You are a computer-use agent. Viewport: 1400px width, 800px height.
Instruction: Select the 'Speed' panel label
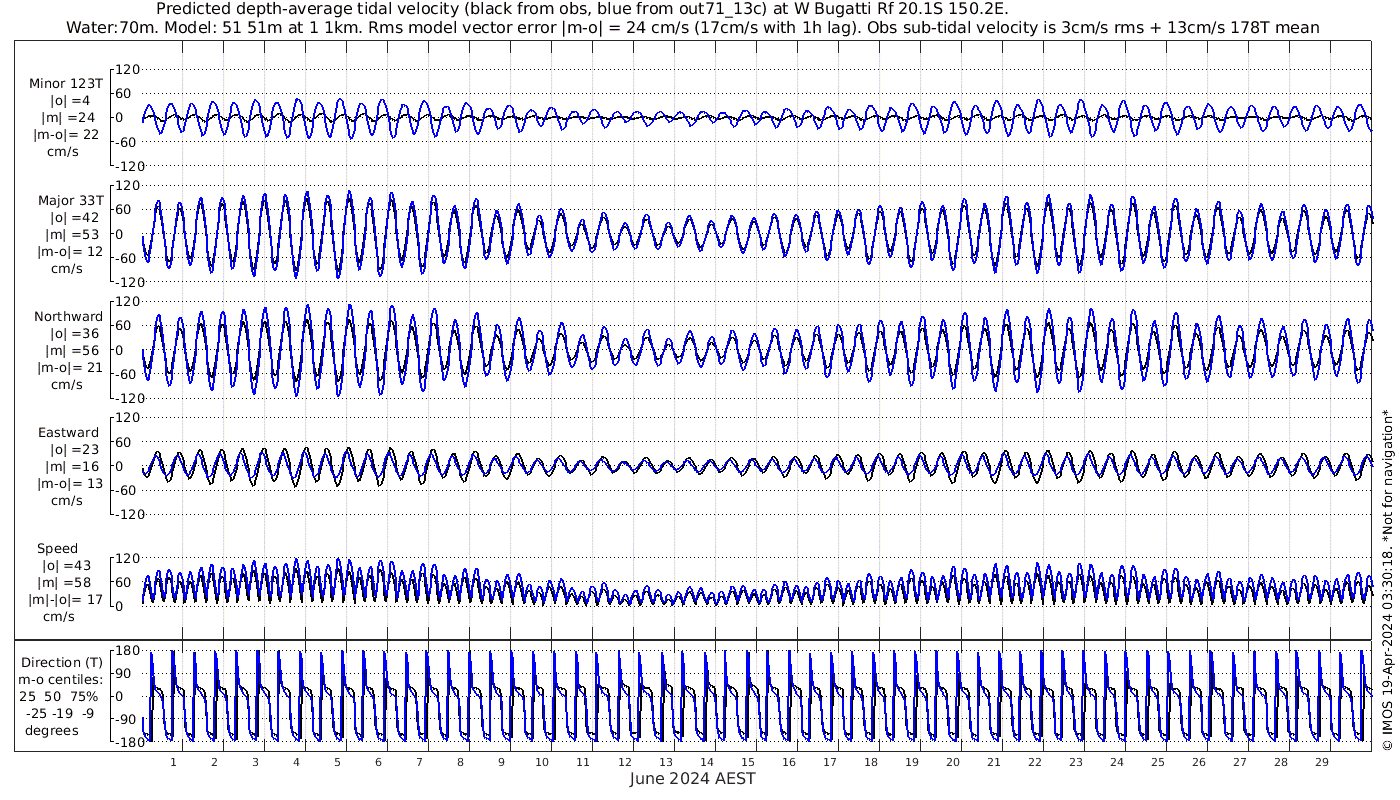coord(57,549)
